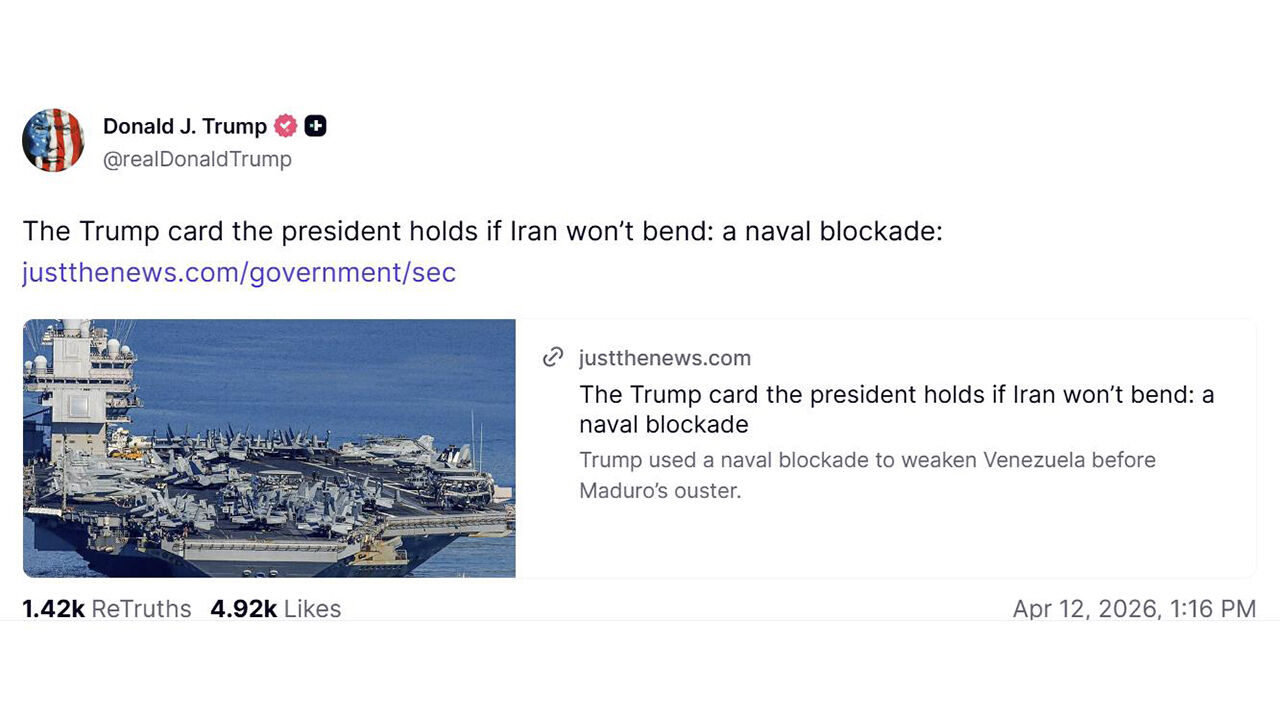Image resolution: width=1280 pixels, height=720 pixels.
Task: Click the post body text about Iran
Action: point(482,231)
